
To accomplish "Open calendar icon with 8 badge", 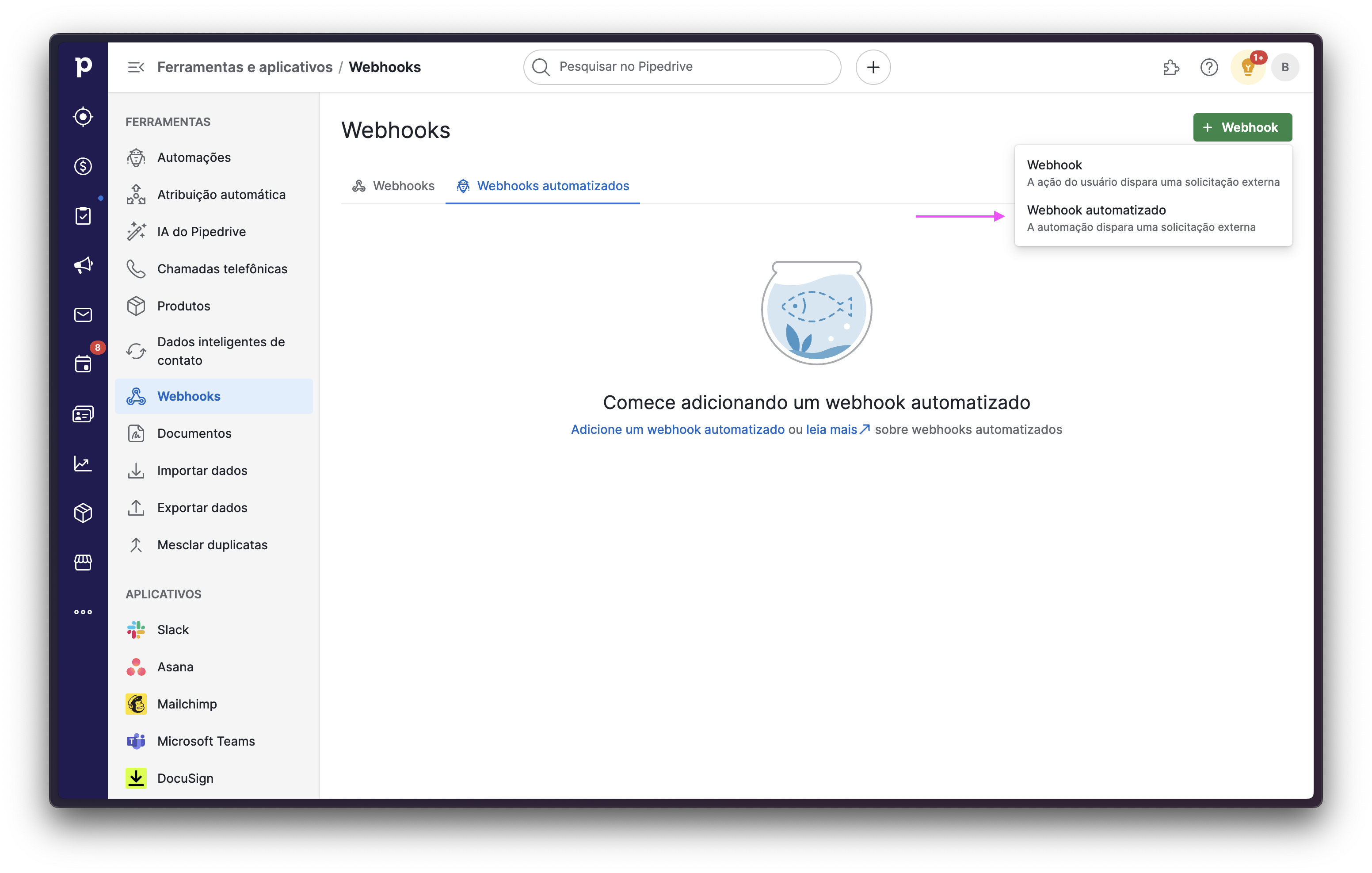I will pos(83,364).
